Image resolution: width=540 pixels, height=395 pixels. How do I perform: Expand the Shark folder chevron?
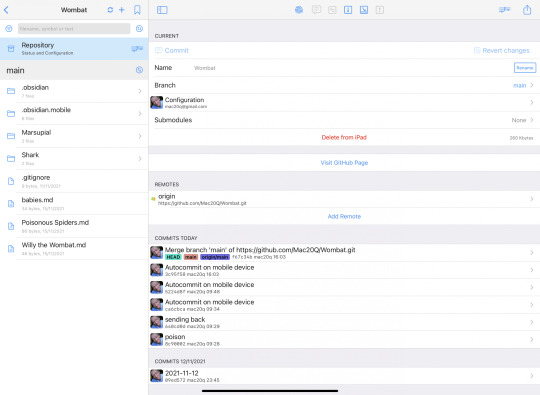coord(140,158)
